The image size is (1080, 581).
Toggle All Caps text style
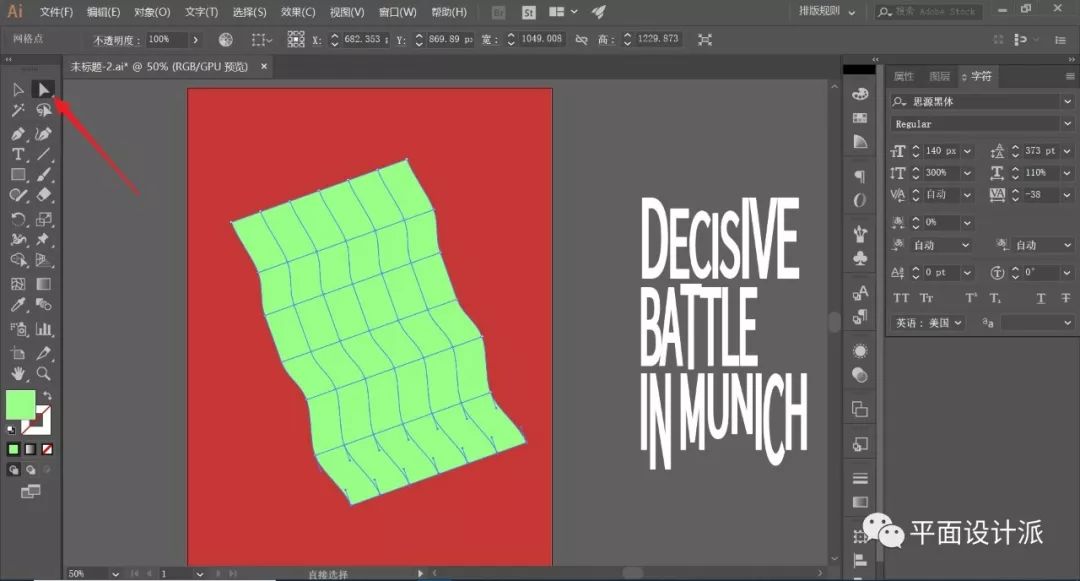(x=900, y=298)
